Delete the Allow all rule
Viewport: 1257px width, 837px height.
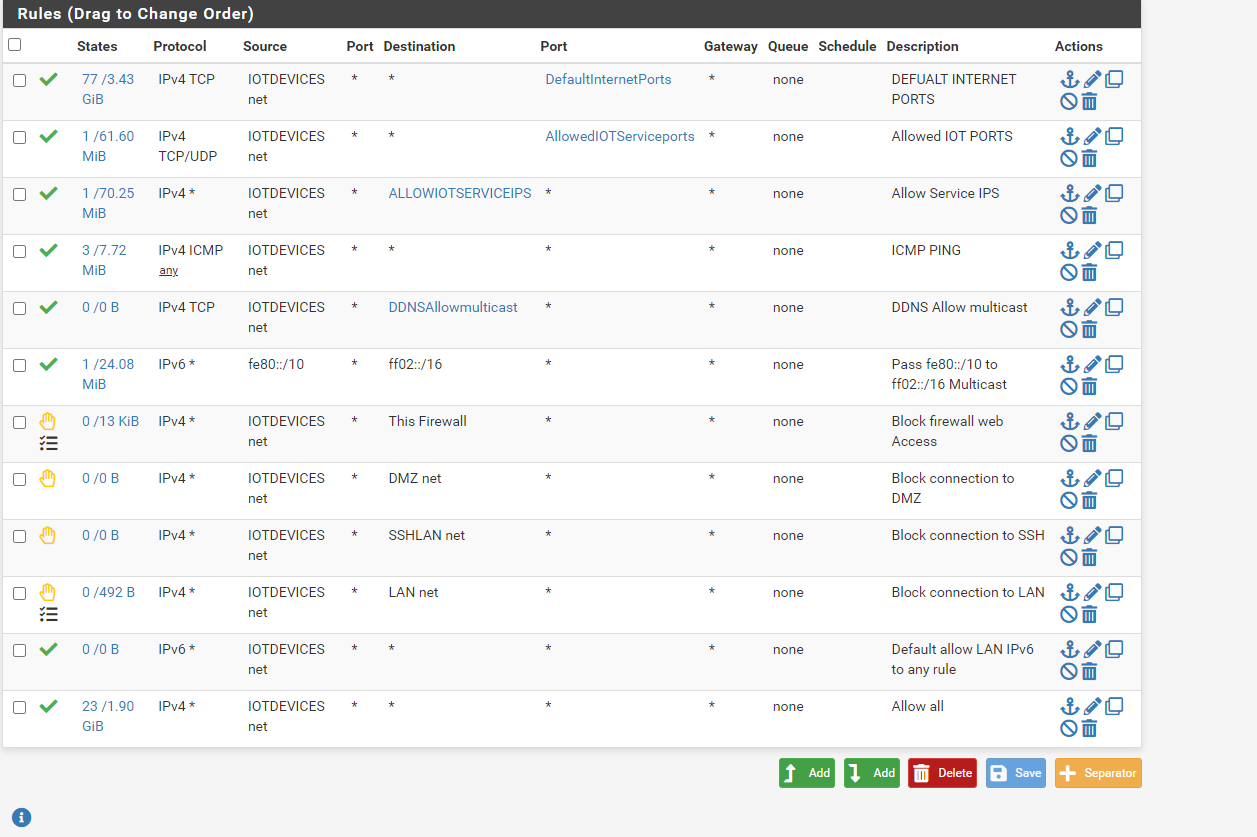coord(1090,728)
